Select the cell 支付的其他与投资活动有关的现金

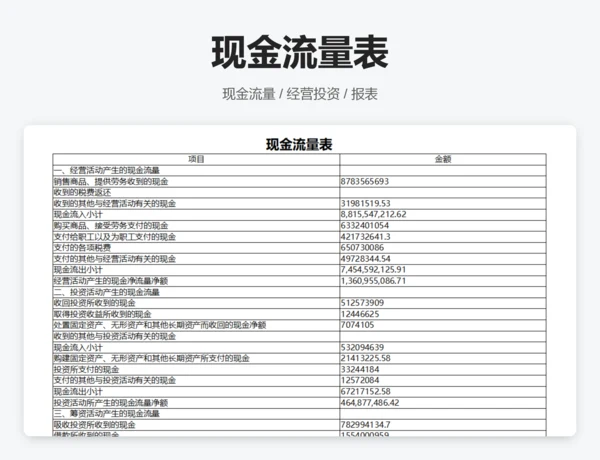tap(196, 380)
